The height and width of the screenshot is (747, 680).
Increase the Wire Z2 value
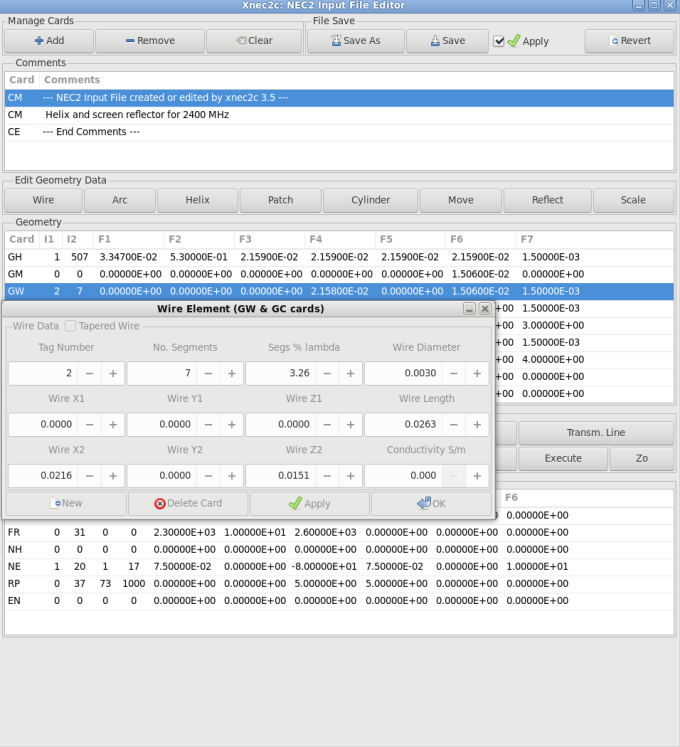coord(350,476)
